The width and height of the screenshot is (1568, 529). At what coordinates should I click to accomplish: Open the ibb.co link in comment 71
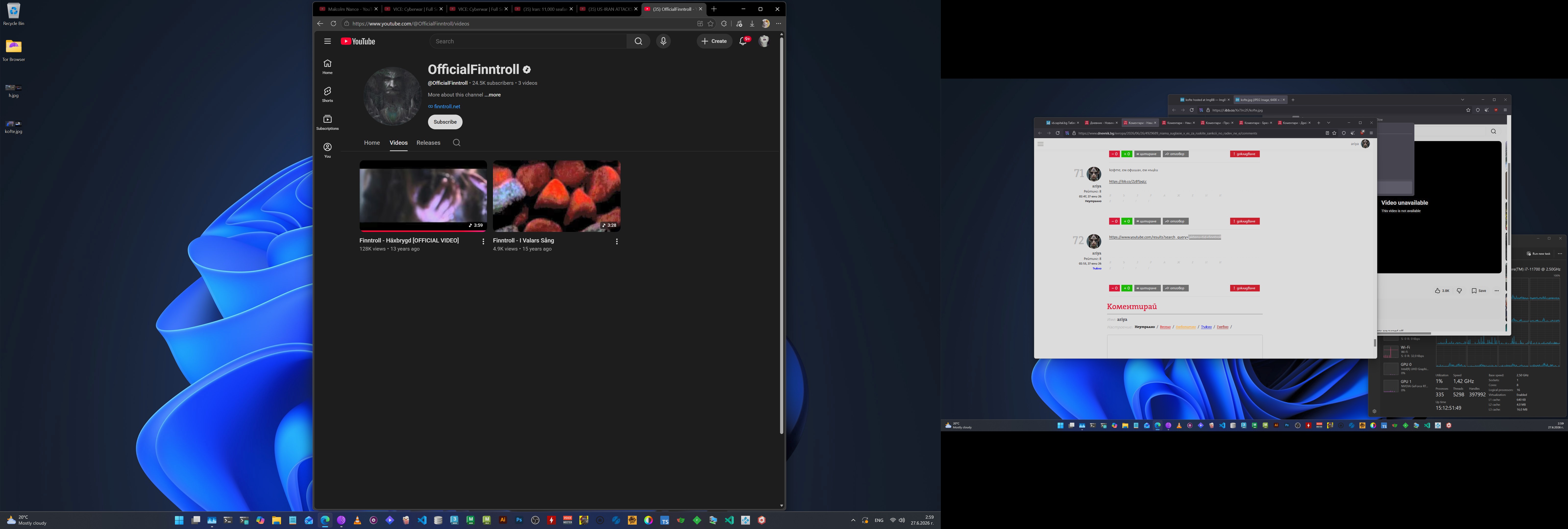coord(1128,181)
